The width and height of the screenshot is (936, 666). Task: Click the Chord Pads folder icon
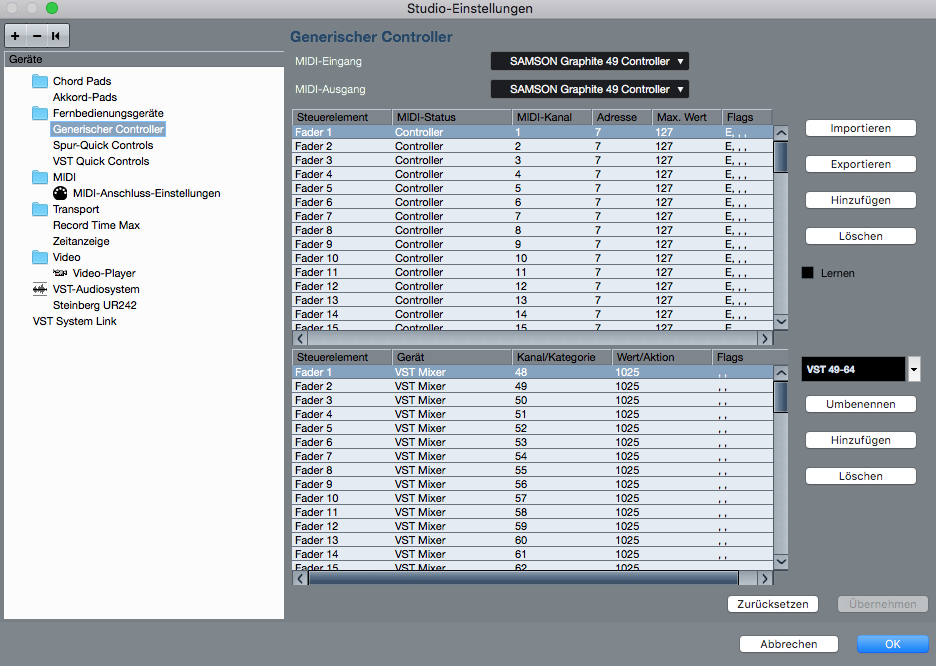(40, 81)
